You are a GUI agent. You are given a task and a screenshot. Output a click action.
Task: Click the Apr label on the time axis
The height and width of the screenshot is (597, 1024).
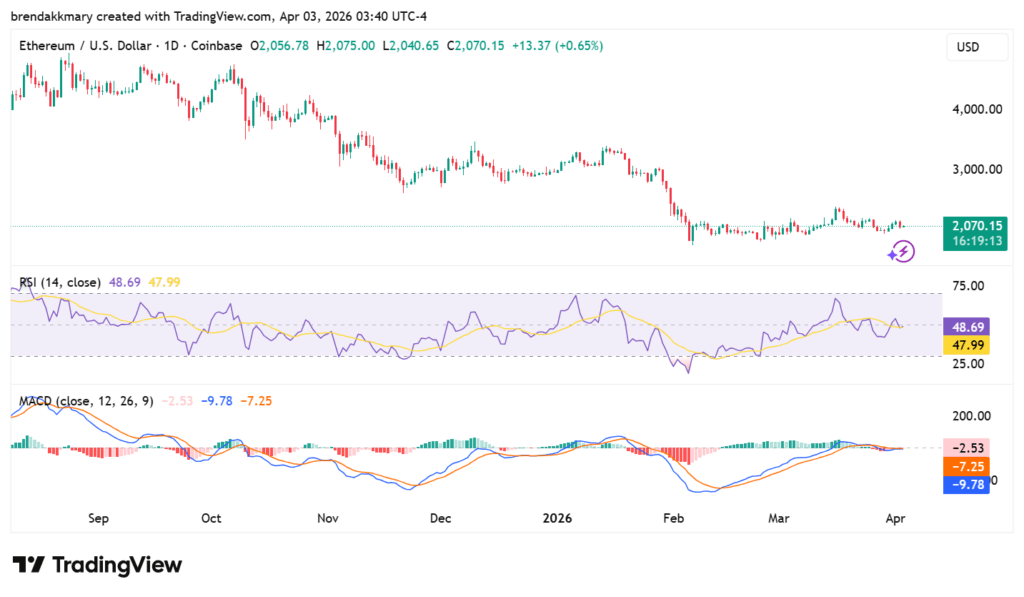coord(895,518)
